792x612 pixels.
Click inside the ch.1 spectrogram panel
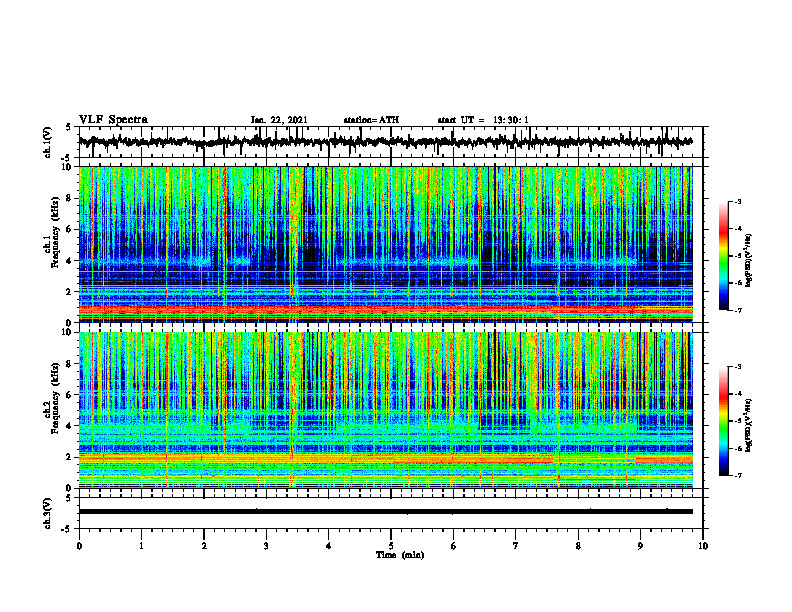(x=385, y=244)
